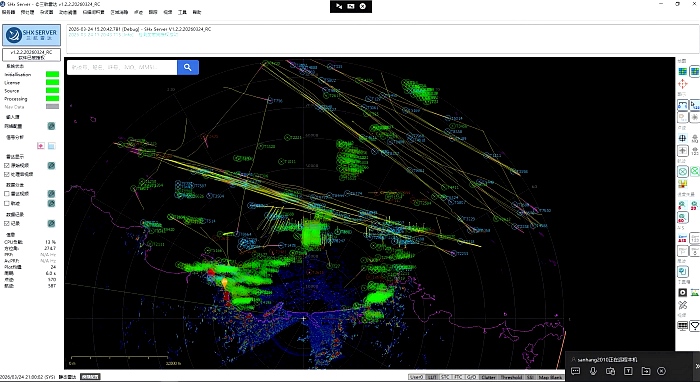Click the blue display frame icon
This screenshot has height=382, width=700.
[683, 105]
